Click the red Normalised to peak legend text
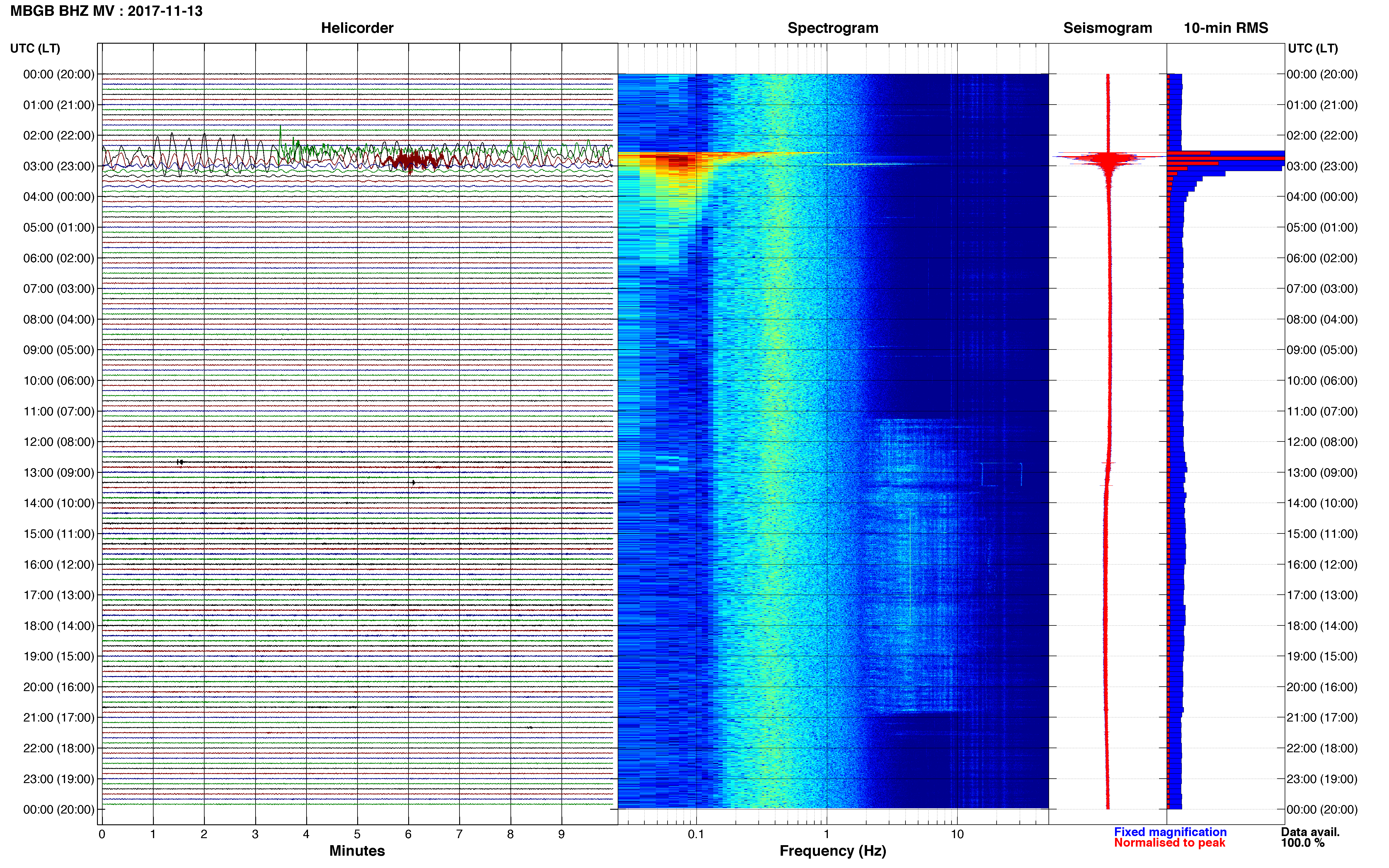Viewport: 1389px width, 868px height. tap(1170, 843)
